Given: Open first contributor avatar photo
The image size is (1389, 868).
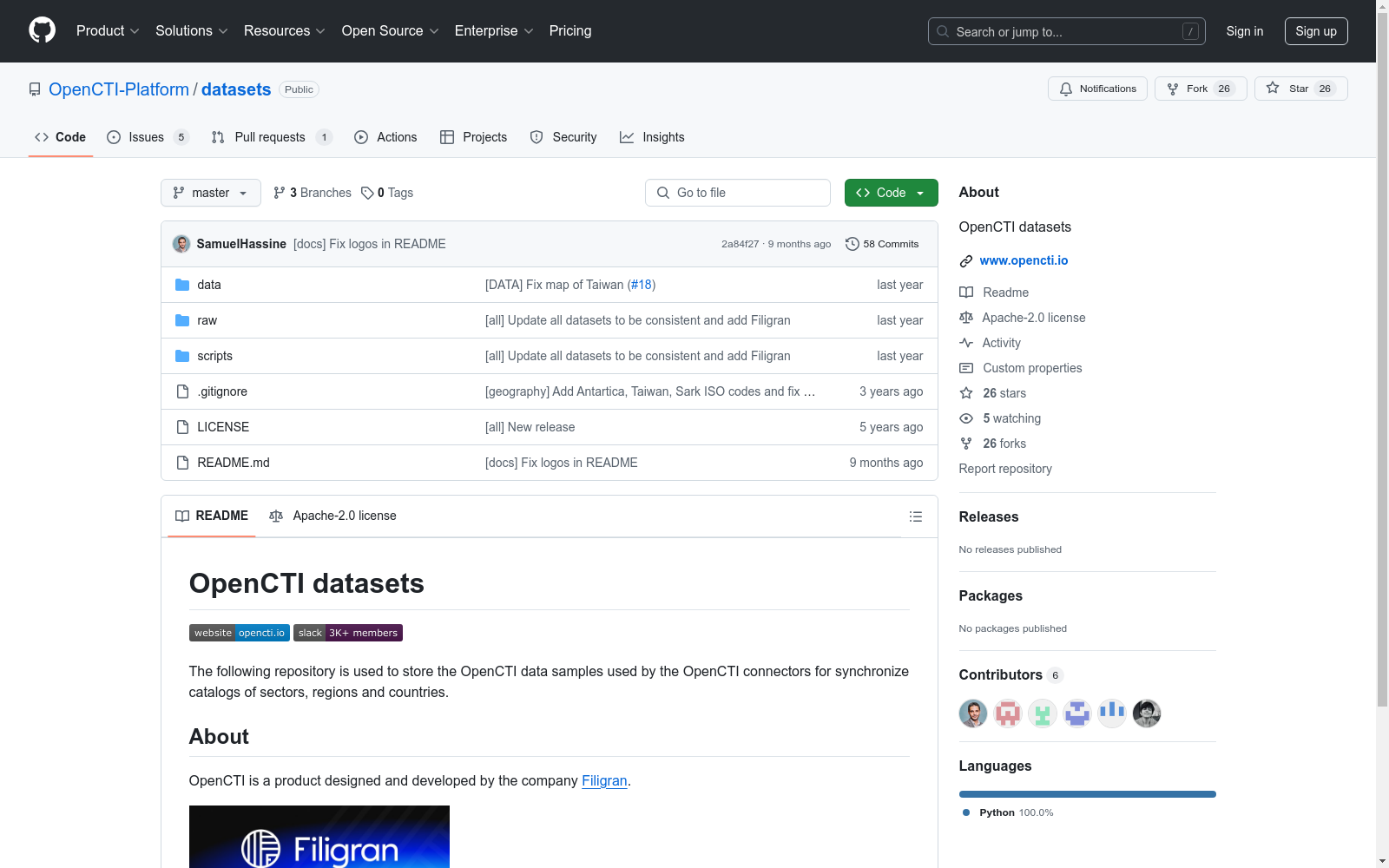Looking at the screenshot, I should coord(973,713).
